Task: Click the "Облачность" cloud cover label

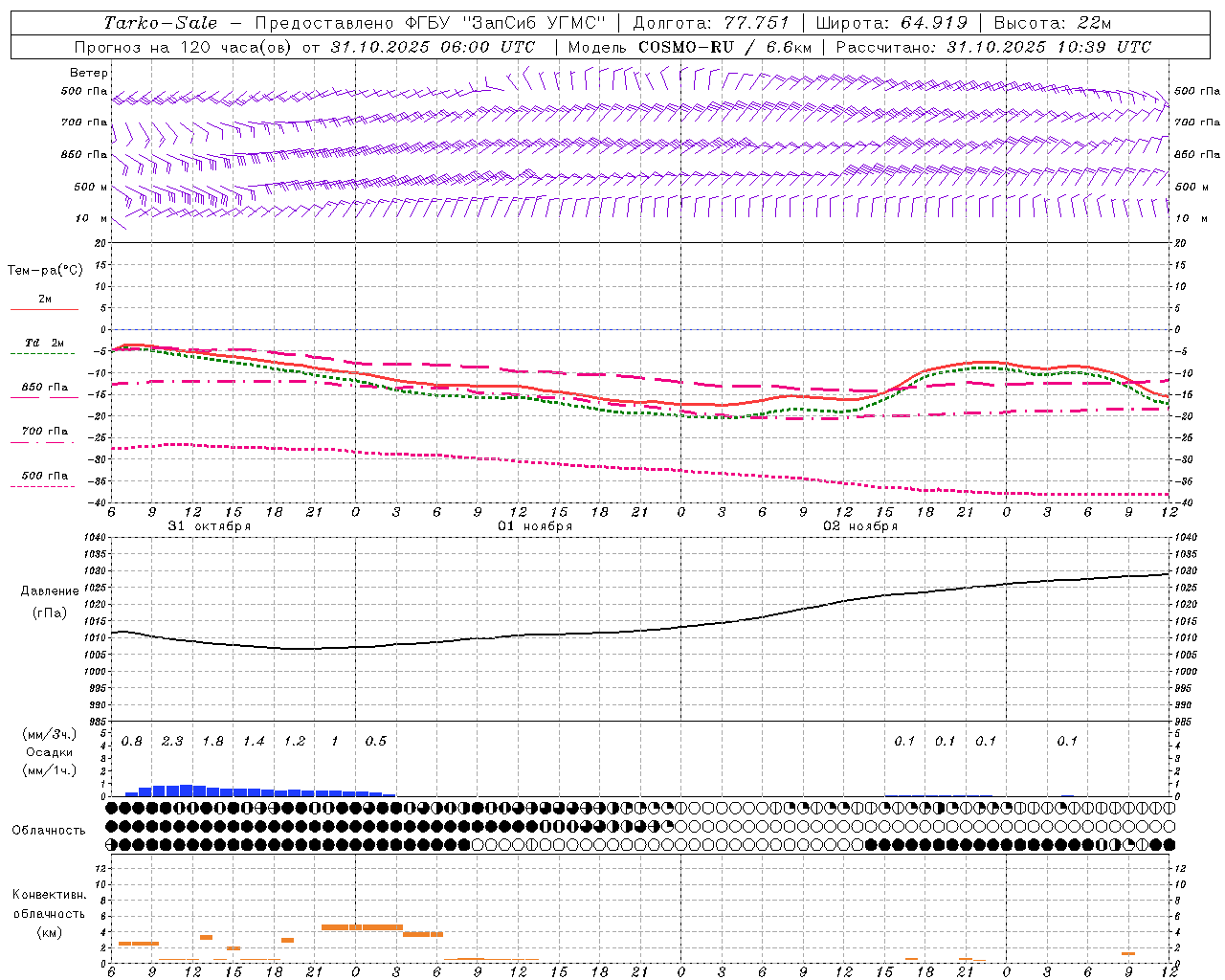Action: tap(49, 831)
